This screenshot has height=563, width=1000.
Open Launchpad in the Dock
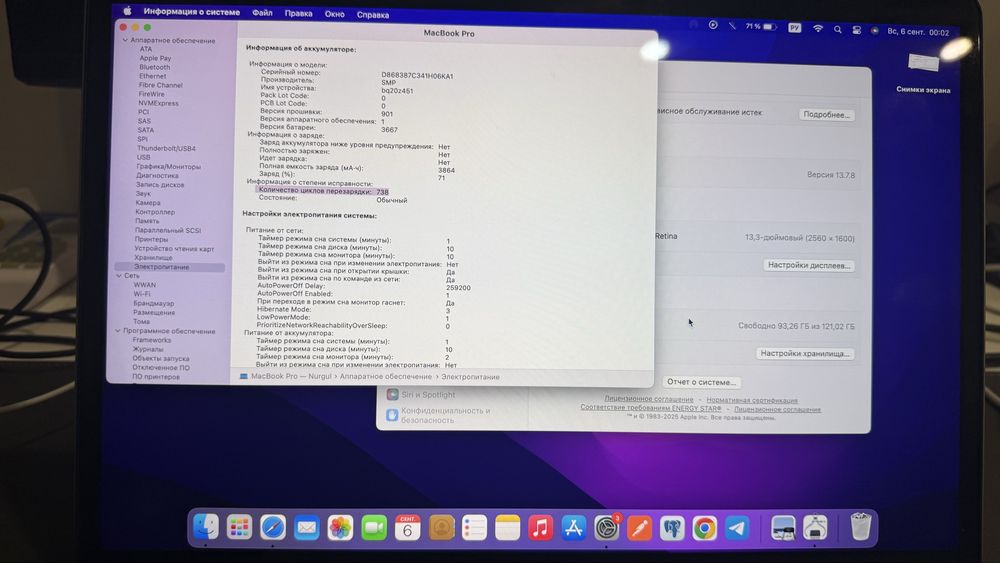[239, 527]
